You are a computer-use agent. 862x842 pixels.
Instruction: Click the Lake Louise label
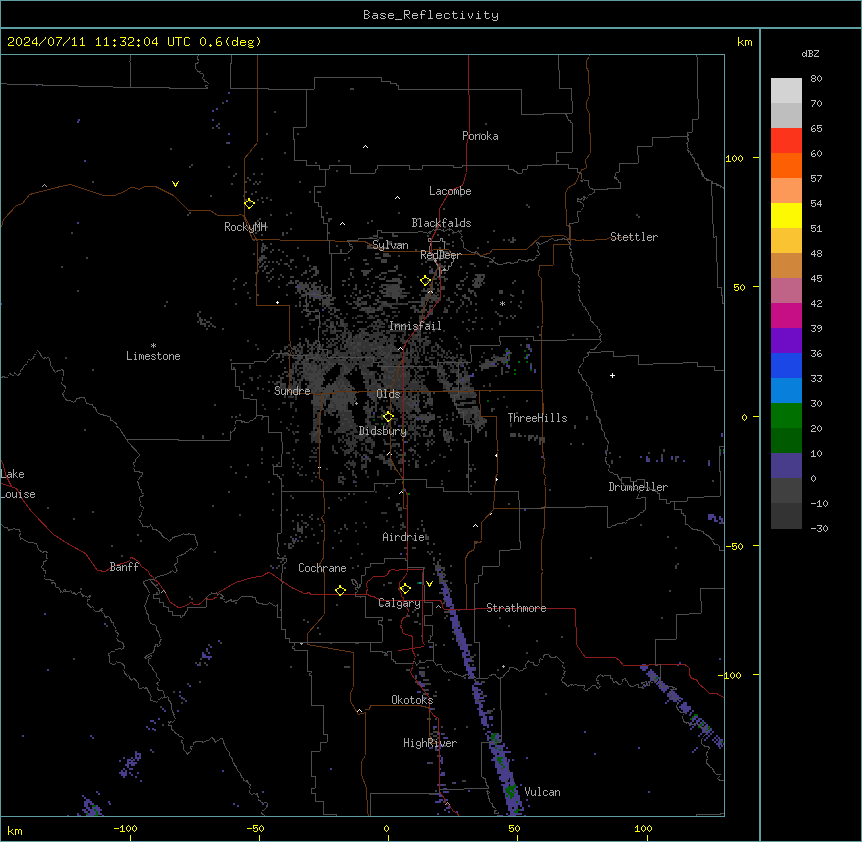pos(18,484)
